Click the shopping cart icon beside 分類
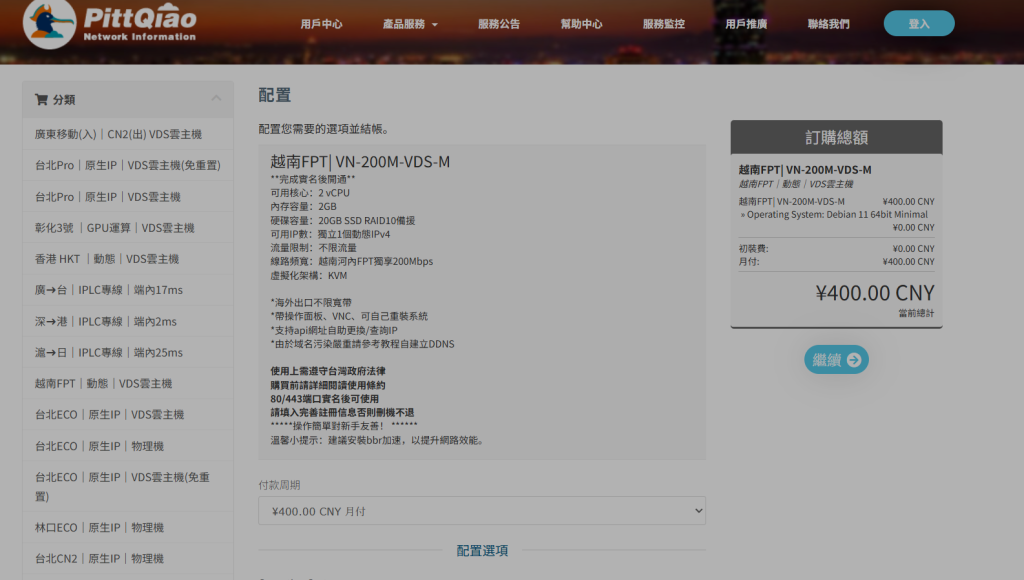The height and width of the screenshot is (580, 1024). pyautogui.click(x=41, y=99)
